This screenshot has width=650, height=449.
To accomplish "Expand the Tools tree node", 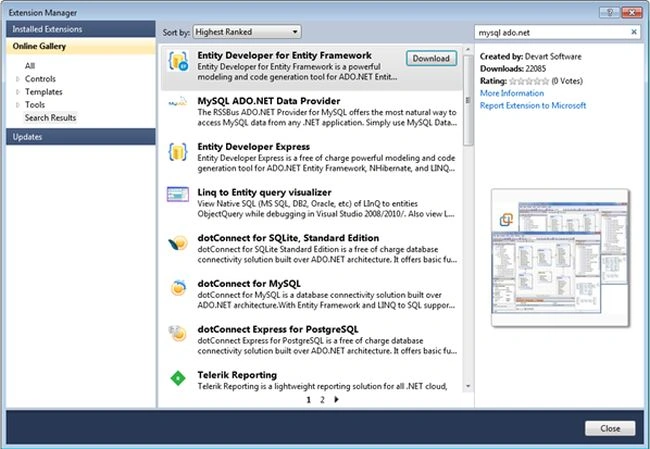I will (x=17, y=105).
